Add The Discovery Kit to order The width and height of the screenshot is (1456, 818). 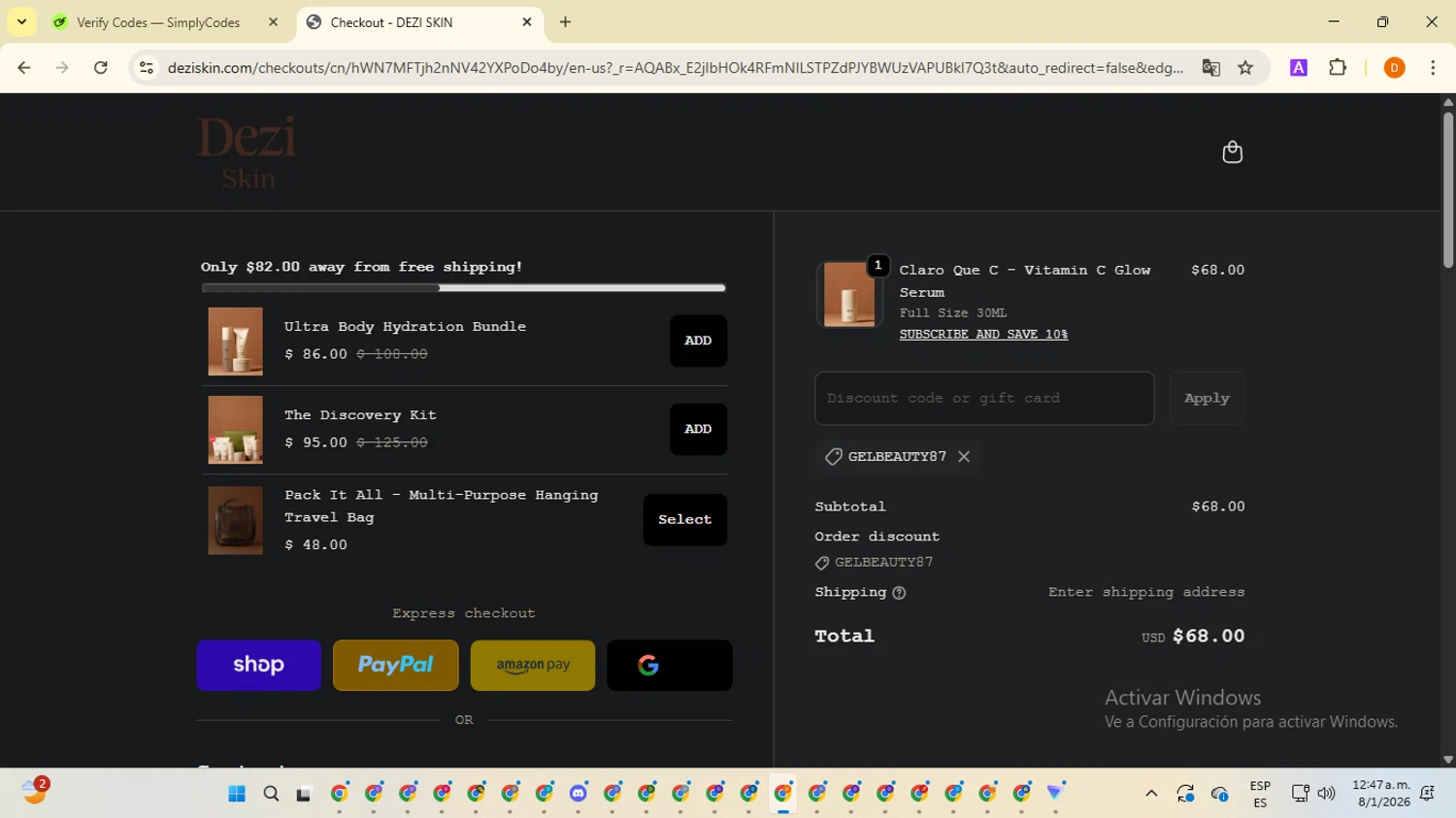[698, 429]
